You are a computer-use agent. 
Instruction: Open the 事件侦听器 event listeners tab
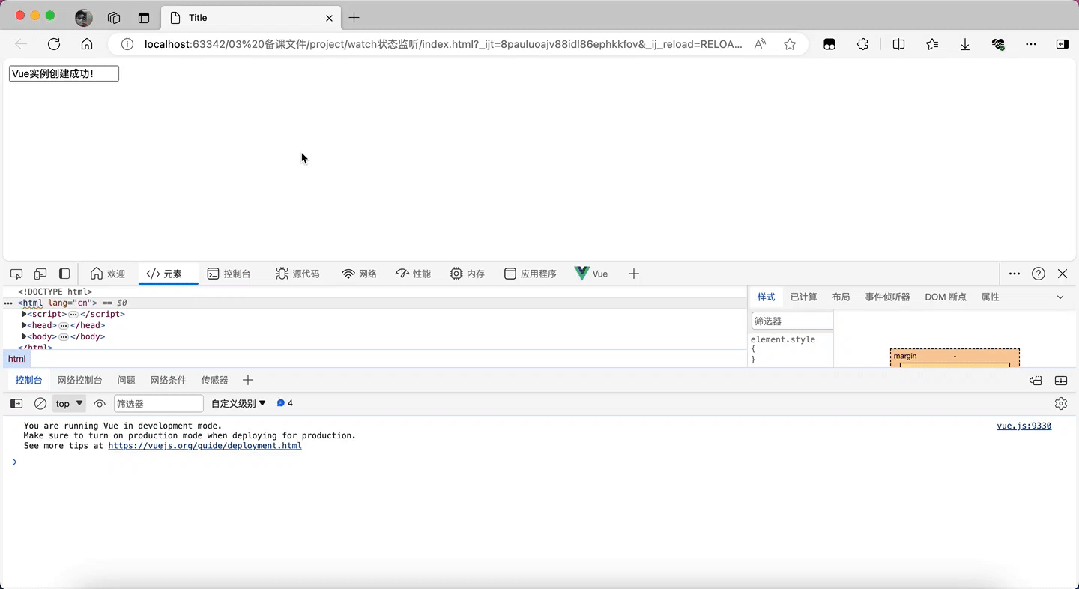(x=888, y=297)
